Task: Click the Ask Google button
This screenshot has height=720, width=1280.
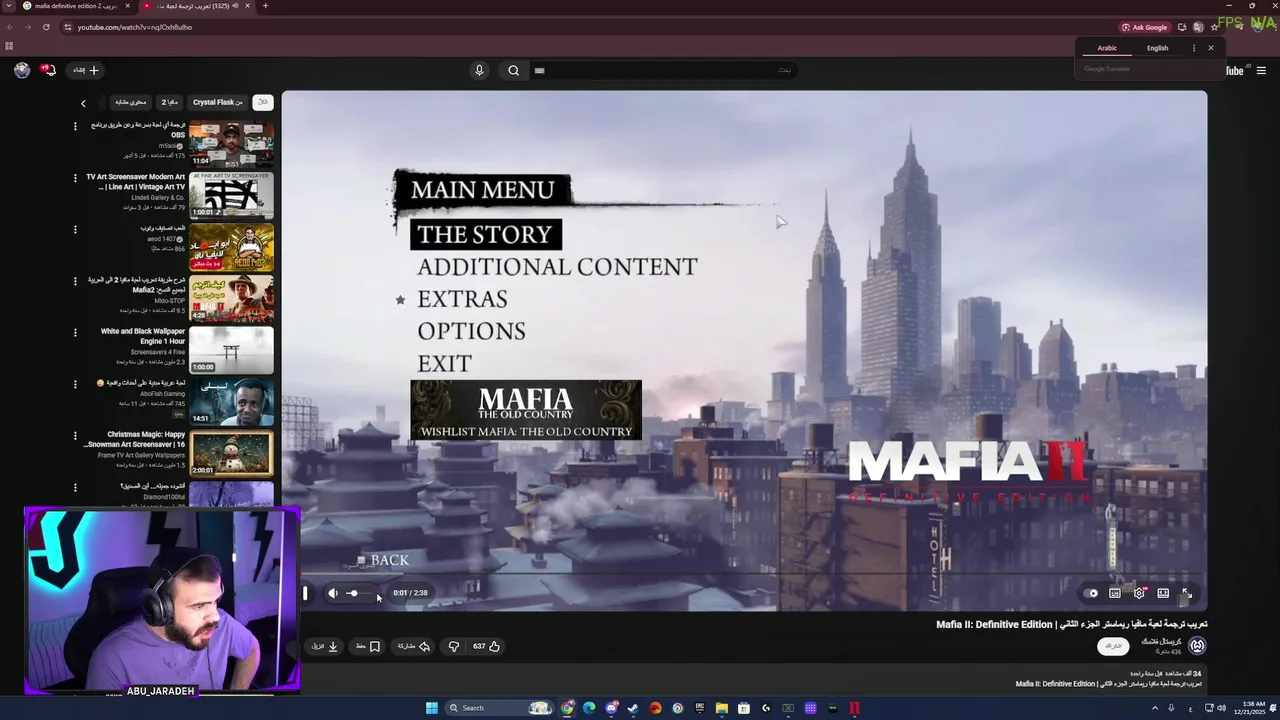Action: tap(1144, 27)
